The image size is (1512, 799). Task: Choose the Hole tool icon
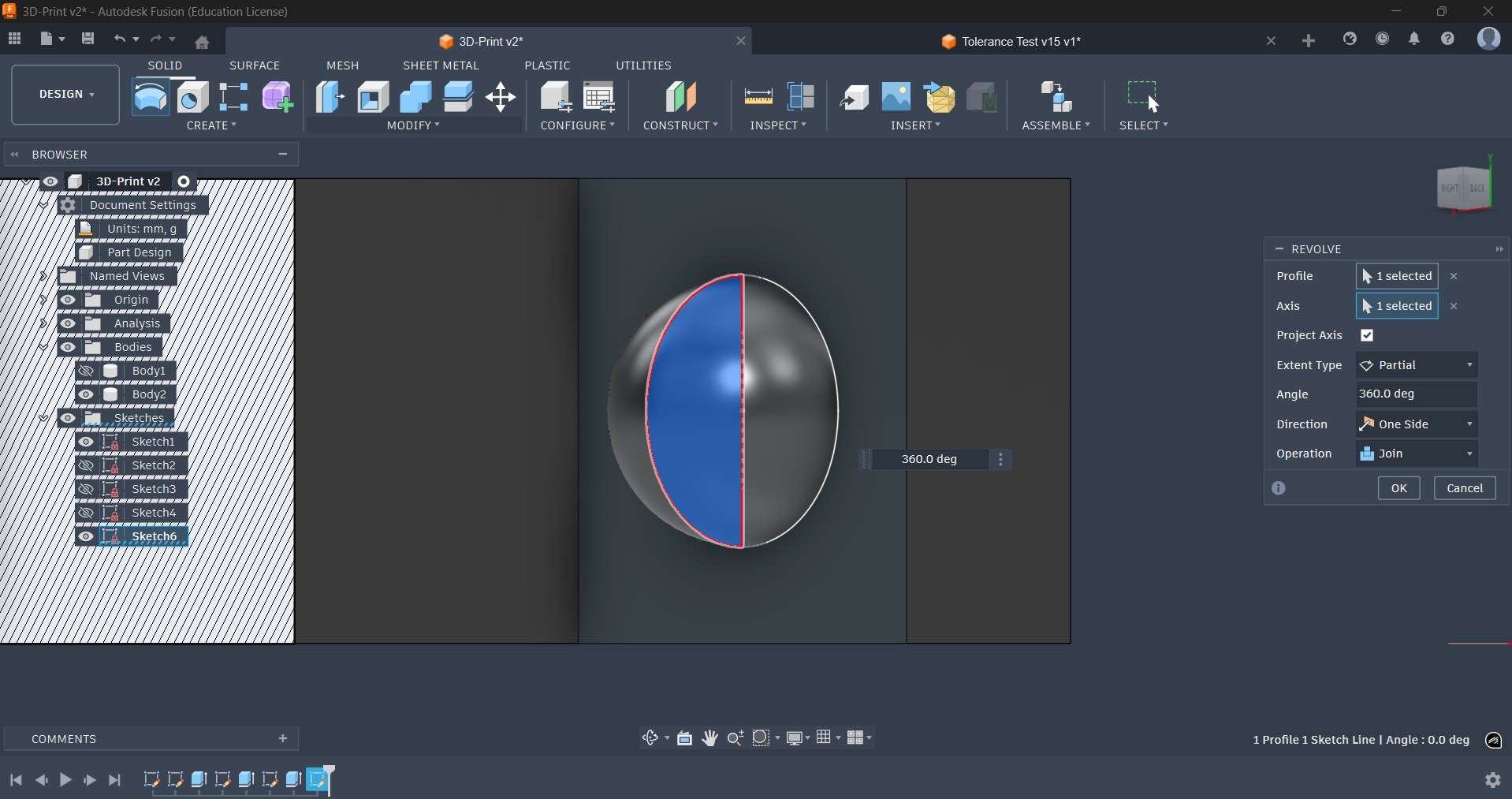pyautogui.click(x=193, y=97)
